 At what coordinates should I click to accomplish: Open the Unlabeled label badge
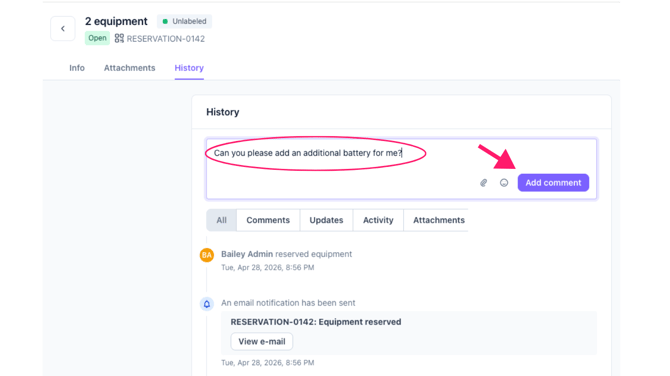(185, 21)
